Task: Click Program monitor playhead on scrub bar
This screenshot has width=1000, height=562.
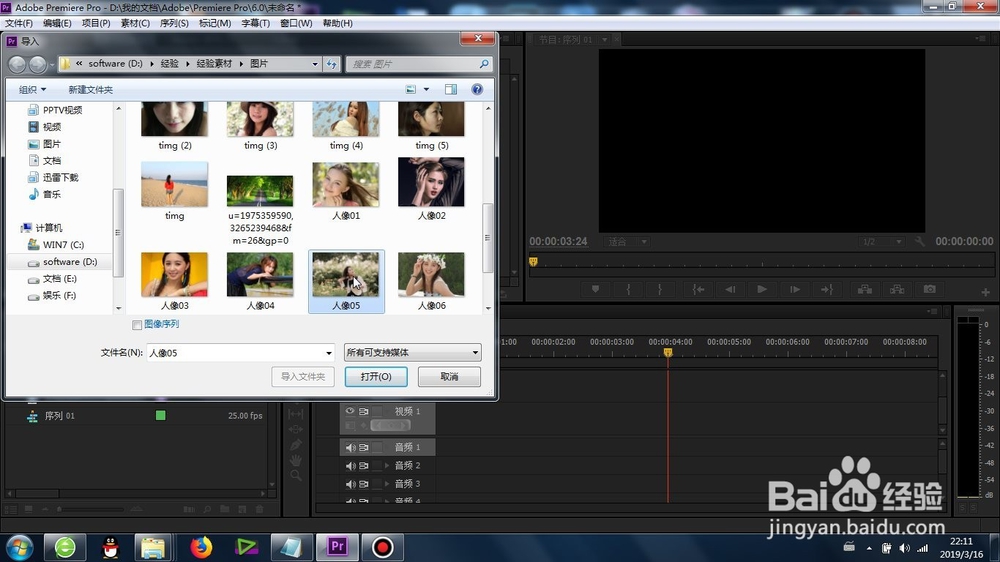Action: pyautogui.click(x=533, y=262)
